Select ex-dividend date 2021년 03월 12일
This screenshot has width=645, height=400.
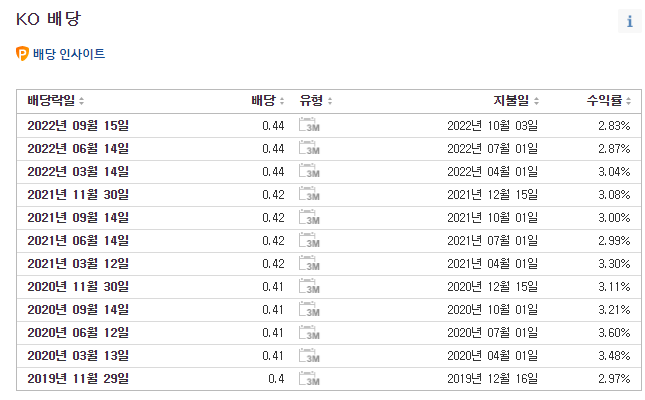click(78, 264)
